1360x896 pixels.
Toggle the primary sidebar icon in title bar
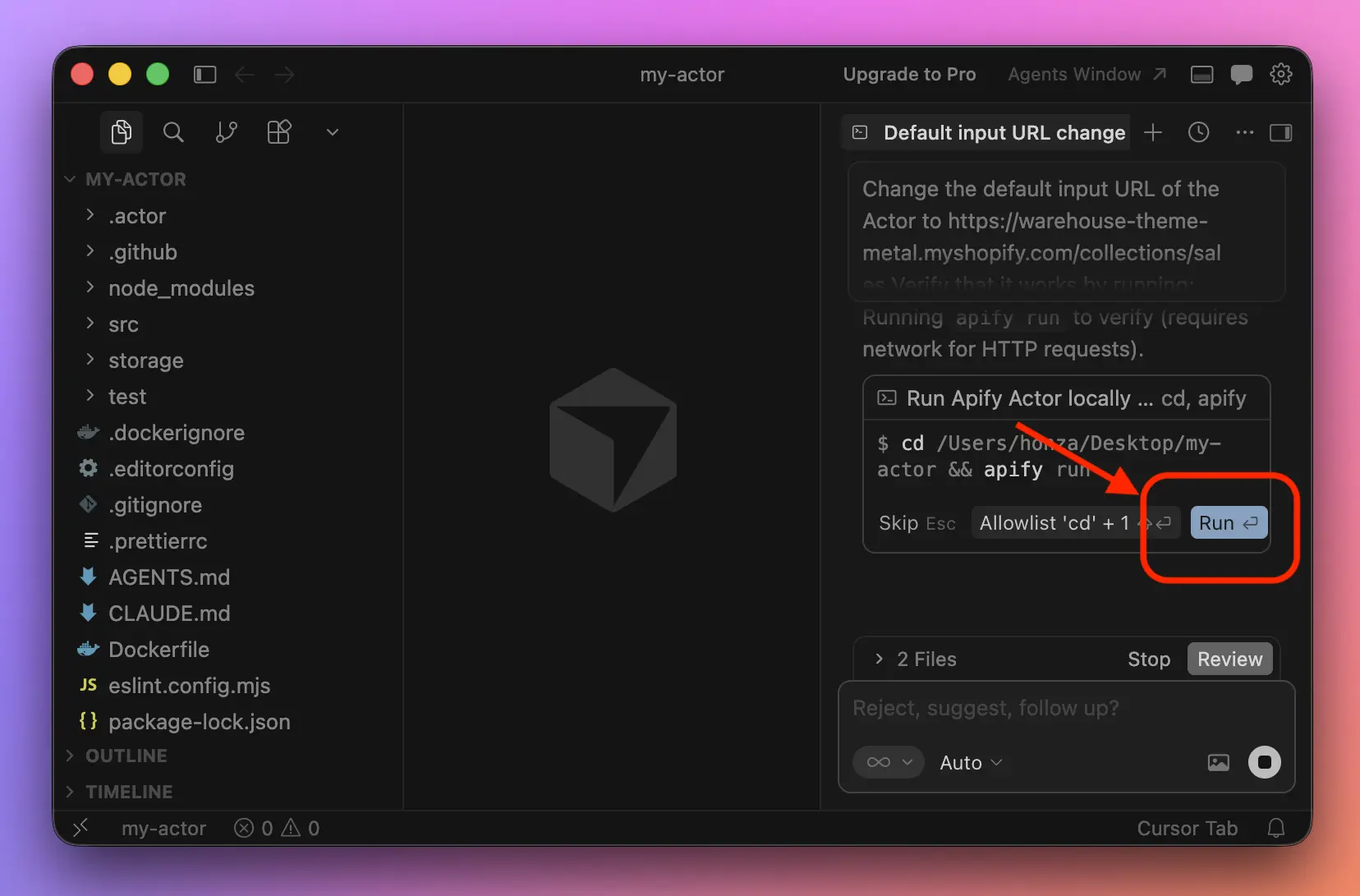click(204, 75)
